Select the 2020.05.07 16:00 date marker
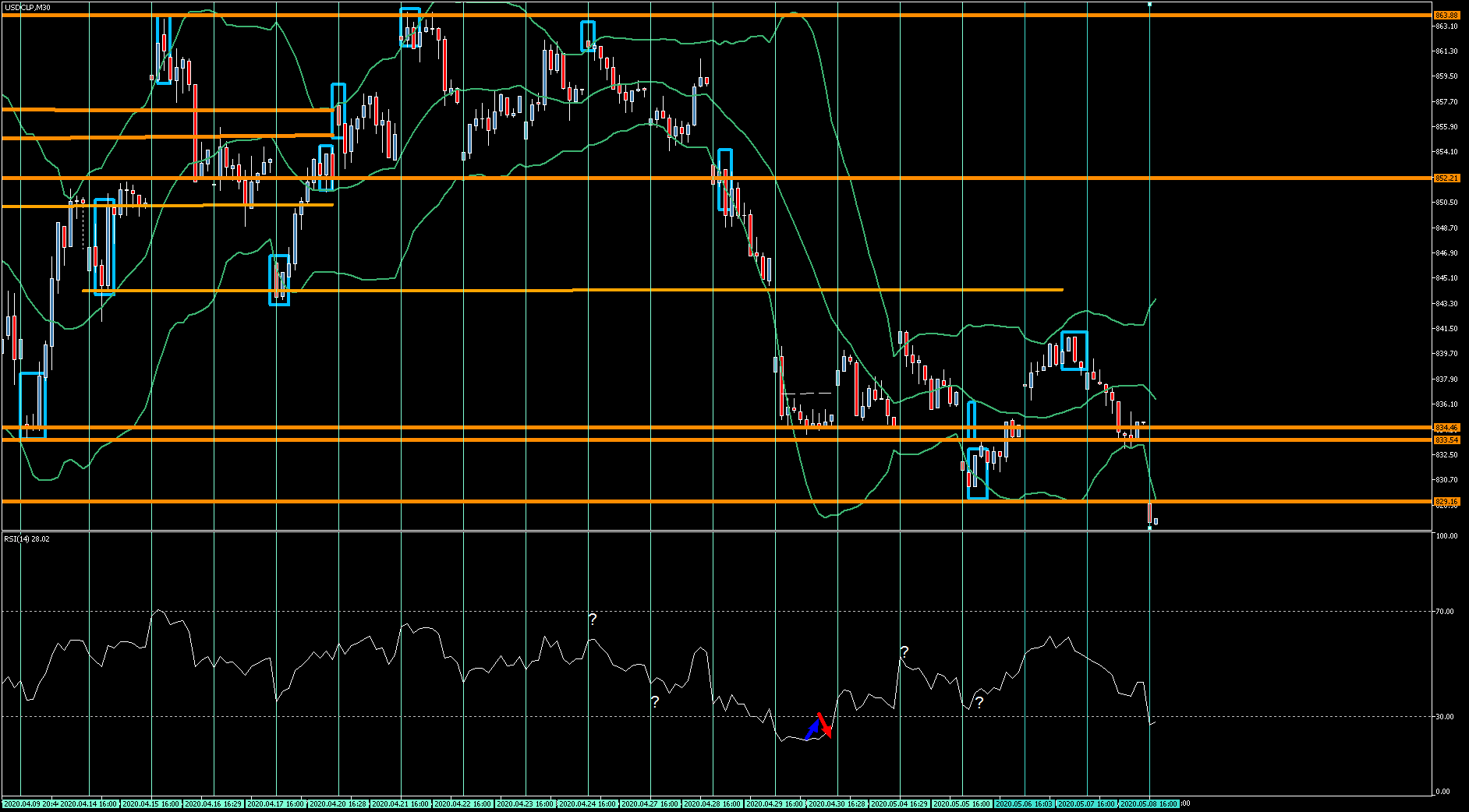1469x812 pixels. [1087, 803]
